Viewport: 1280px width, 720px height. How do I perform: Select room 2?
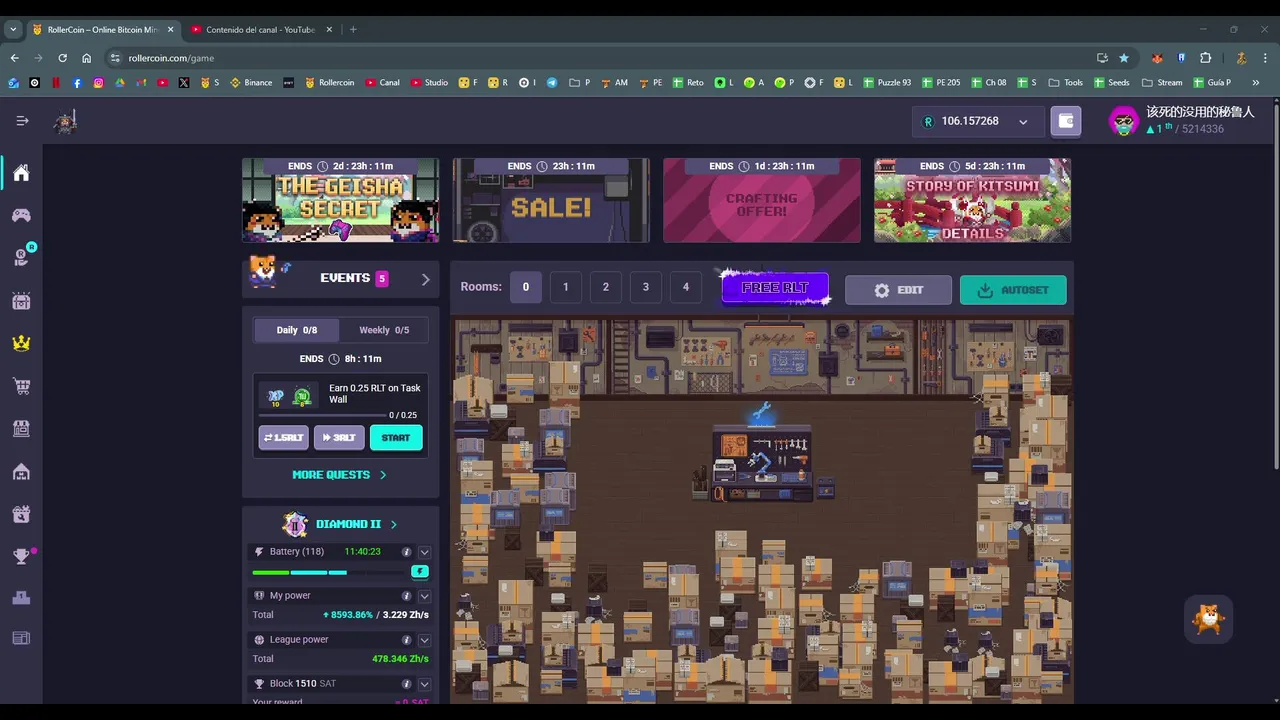[x=606, y=287]
